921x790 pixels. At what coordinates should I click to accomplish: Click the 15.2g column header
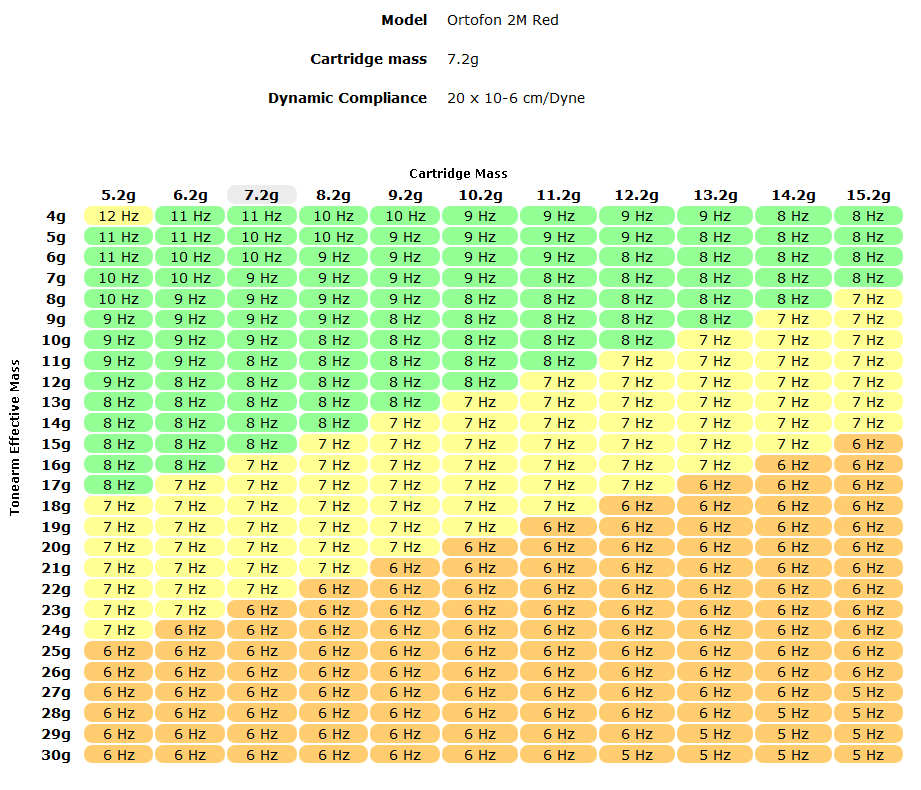tap(868, 195)
